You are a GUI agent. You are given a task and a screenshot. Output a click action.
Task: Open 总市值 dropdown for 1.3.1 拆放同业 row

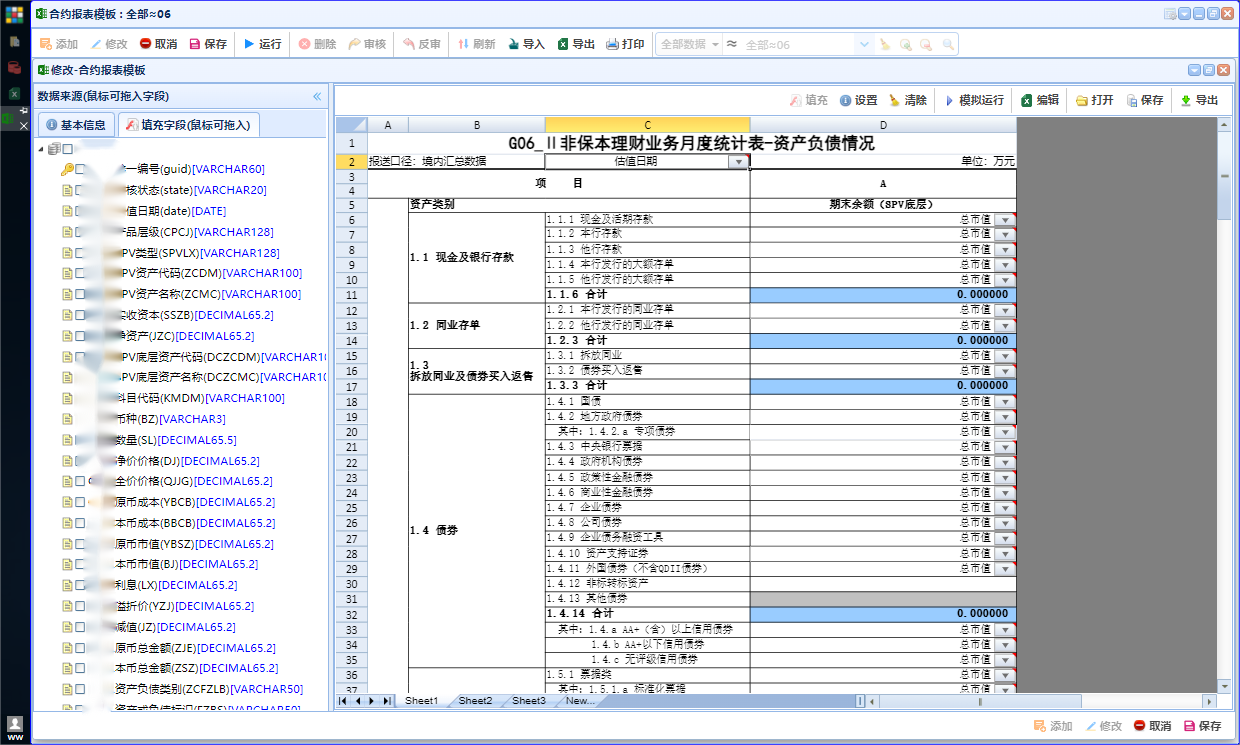pyautogui.click(x=1005, y=355)
